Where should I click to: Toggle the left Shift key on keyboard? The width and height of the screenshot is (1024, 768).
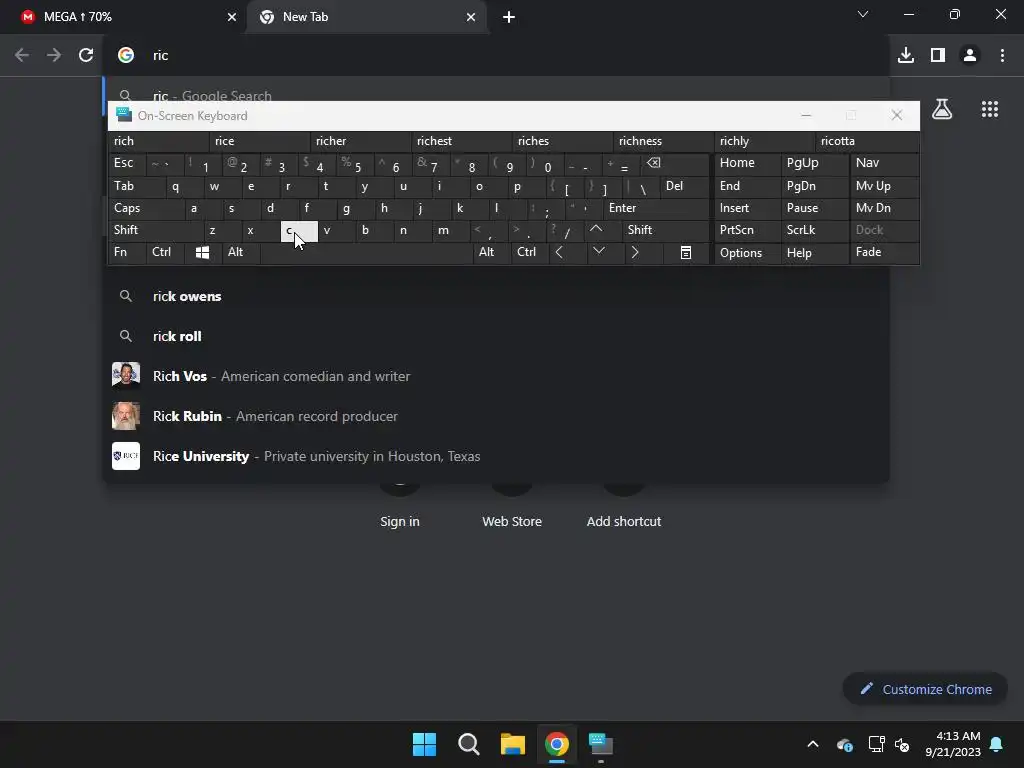pyautogui.click(x=155, y=230)
